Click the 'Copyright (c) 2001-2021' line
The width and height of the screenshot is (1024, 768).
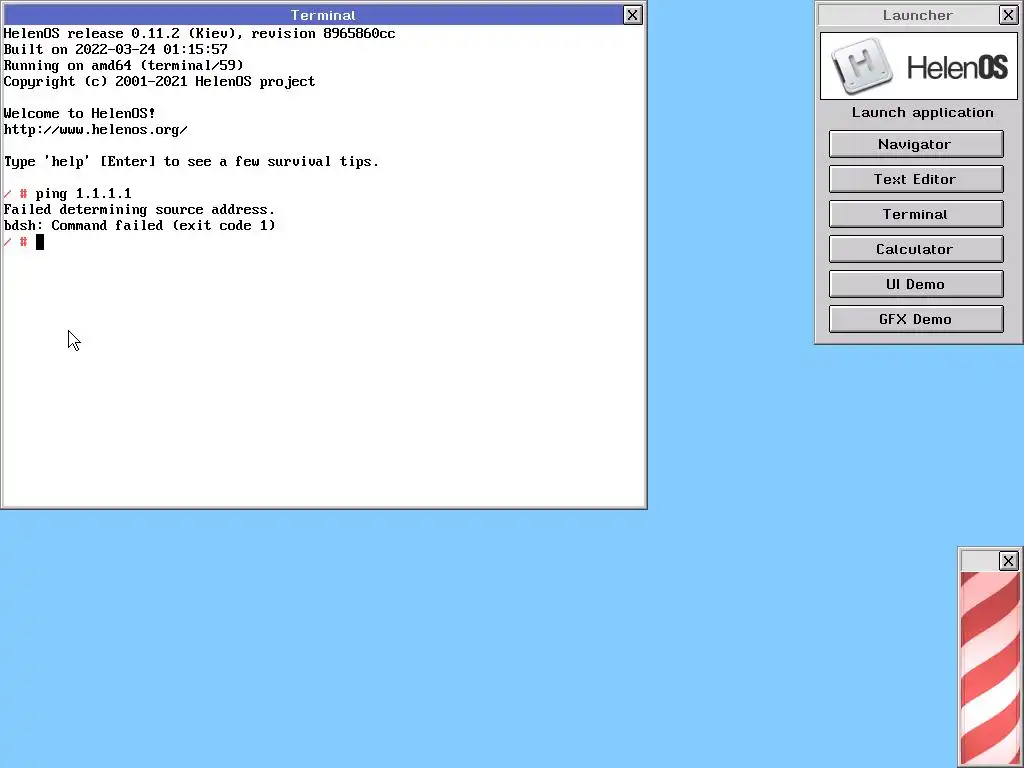(x=159, y=81)
